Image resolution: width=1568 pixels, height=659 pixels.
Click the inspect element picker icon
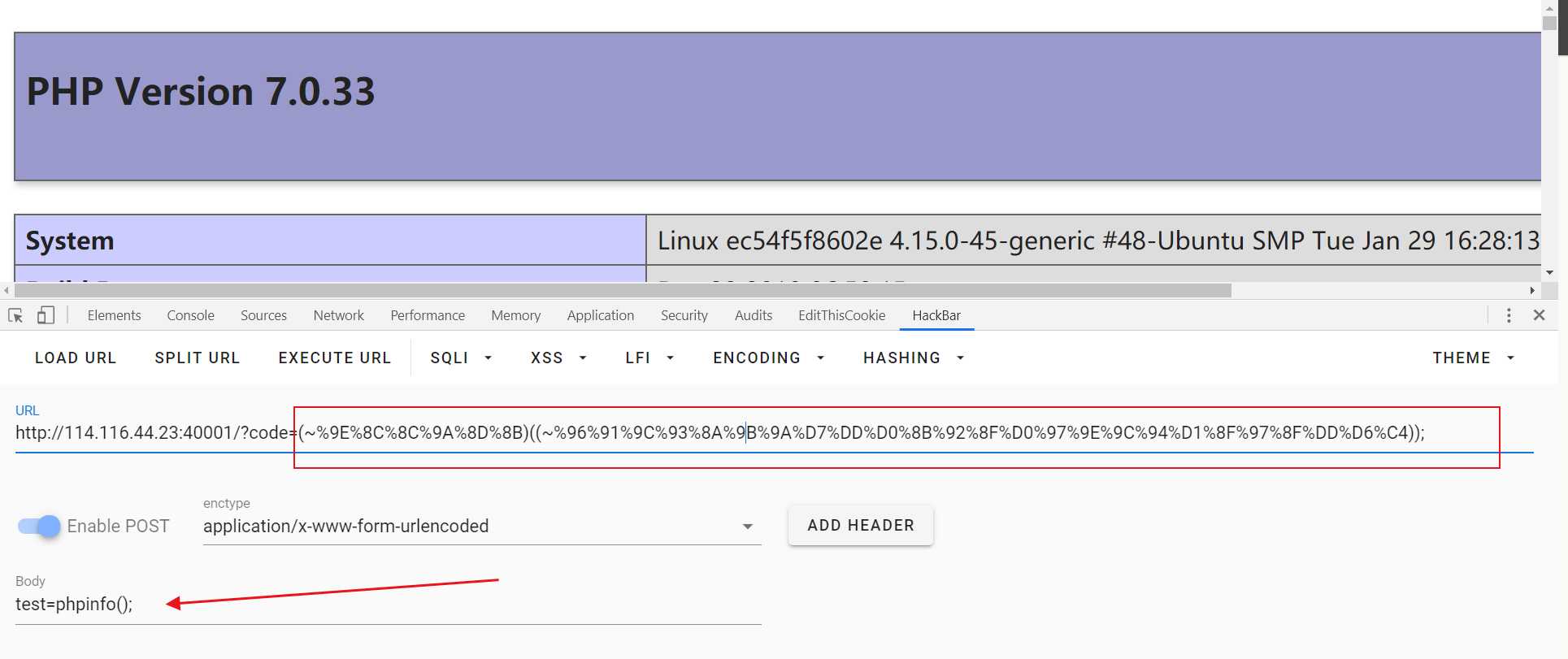coord(15,315)
